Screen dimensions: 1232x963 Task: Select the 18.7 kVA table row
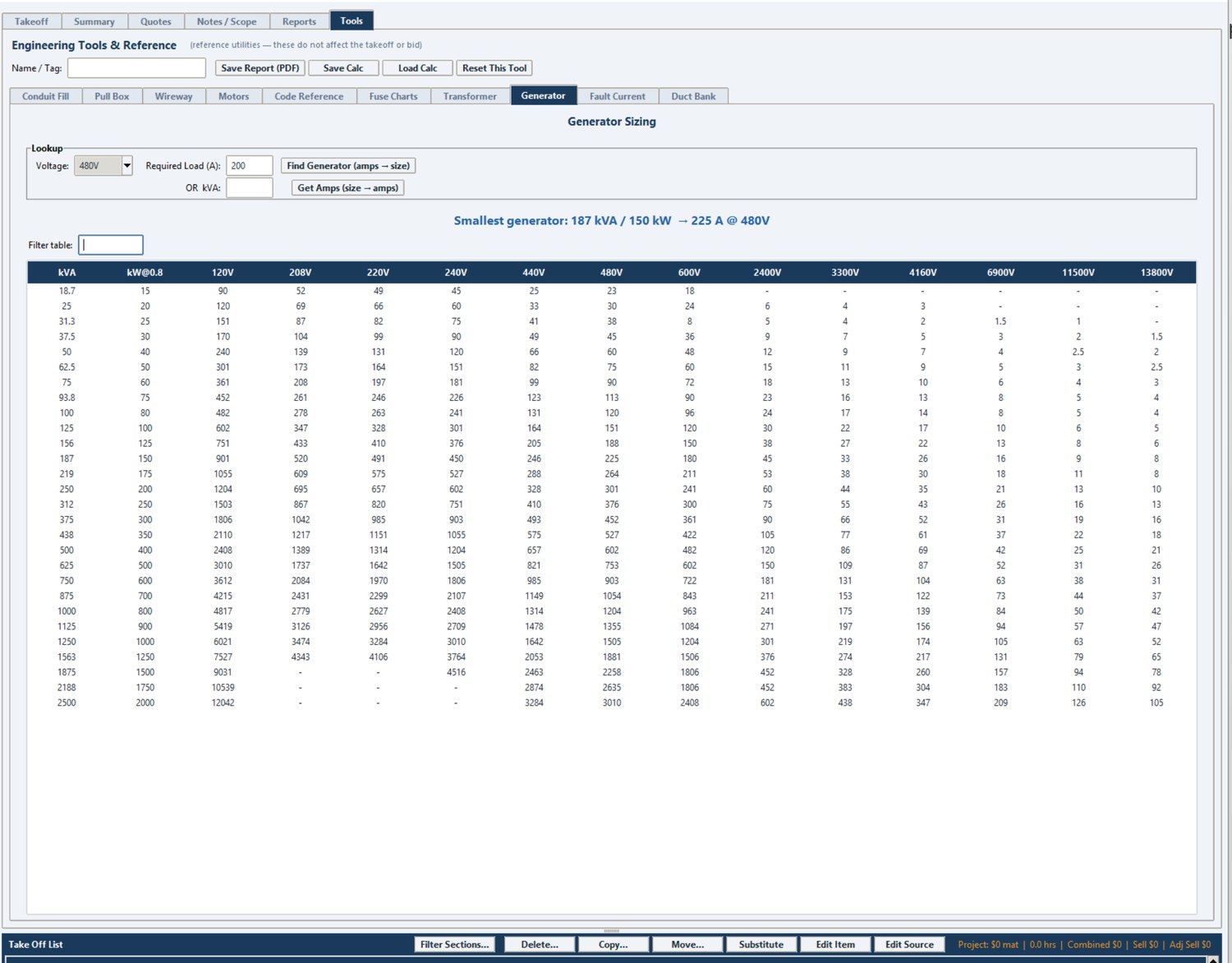[x=612, y=291]
